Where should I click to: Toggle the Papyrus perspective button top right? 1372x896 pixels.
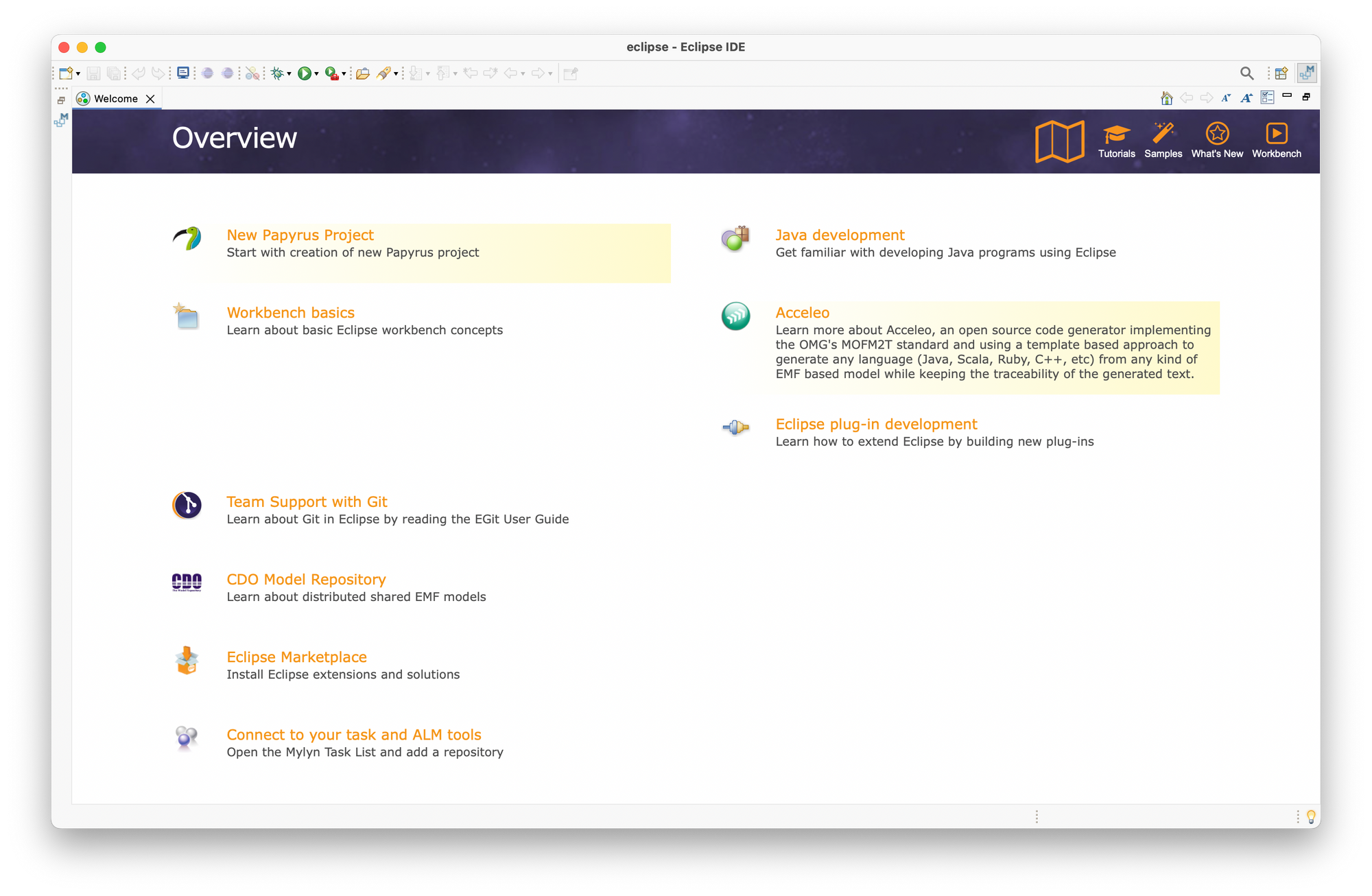[1307, 73]
